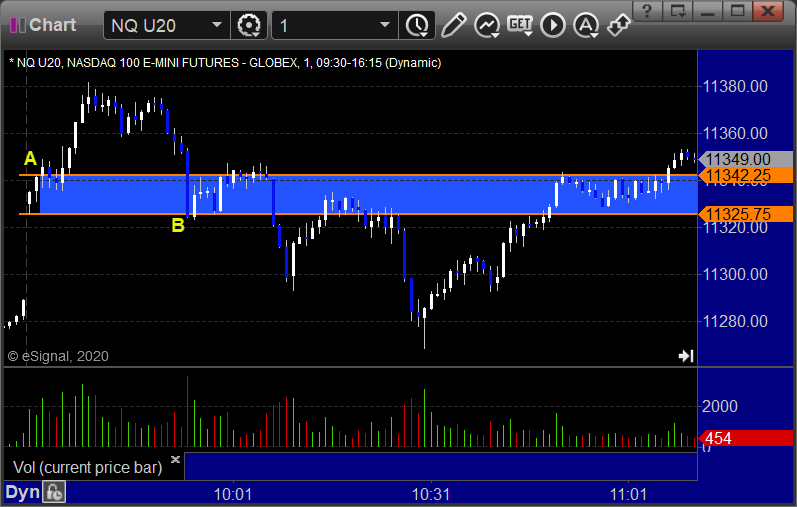Click the 11380.00 price axis label

pyautogui.click(x=735, y=86)
